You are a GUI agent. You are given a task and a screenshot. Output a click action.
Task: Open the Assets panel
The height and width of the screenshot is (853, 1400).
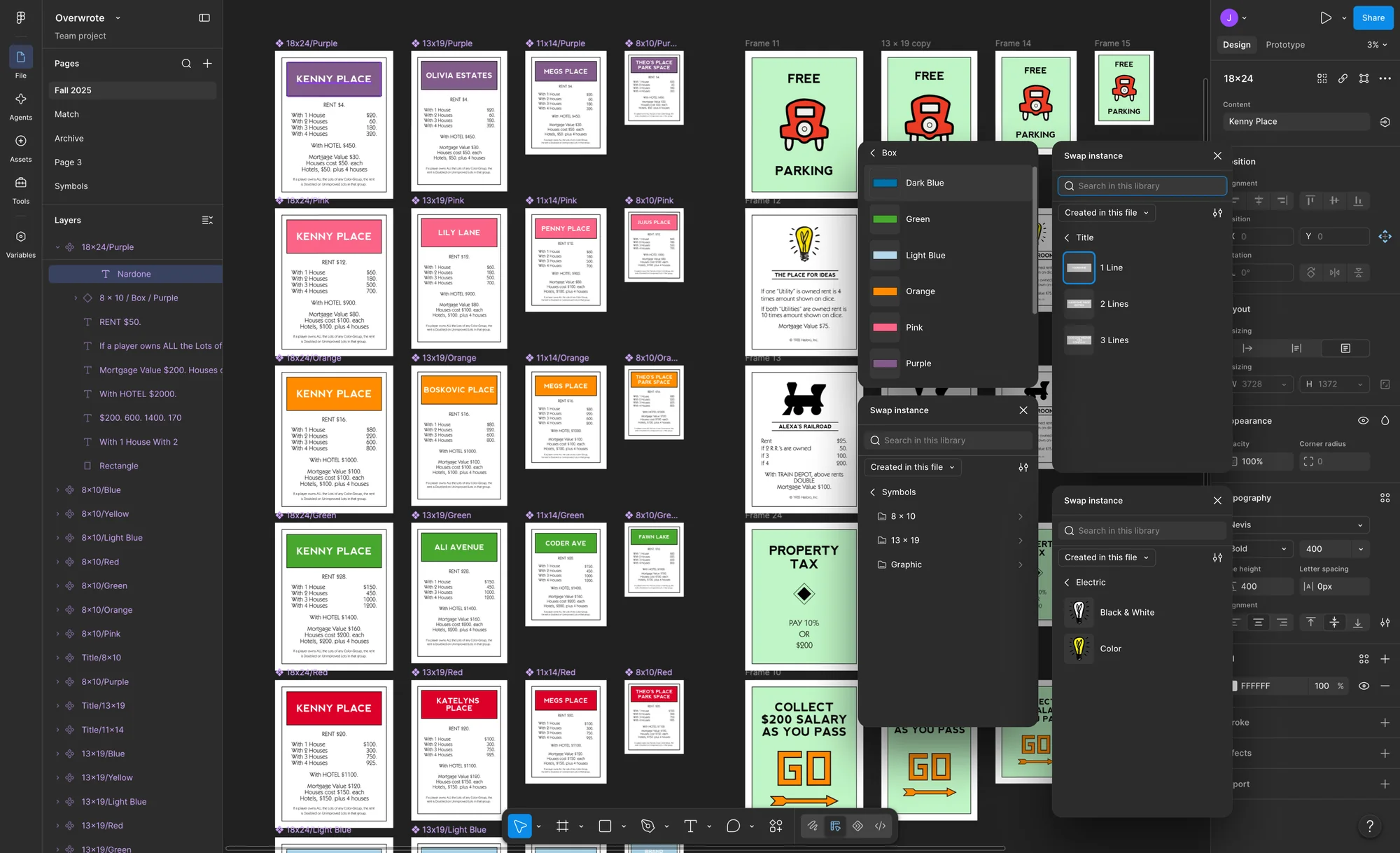(20, 148)
